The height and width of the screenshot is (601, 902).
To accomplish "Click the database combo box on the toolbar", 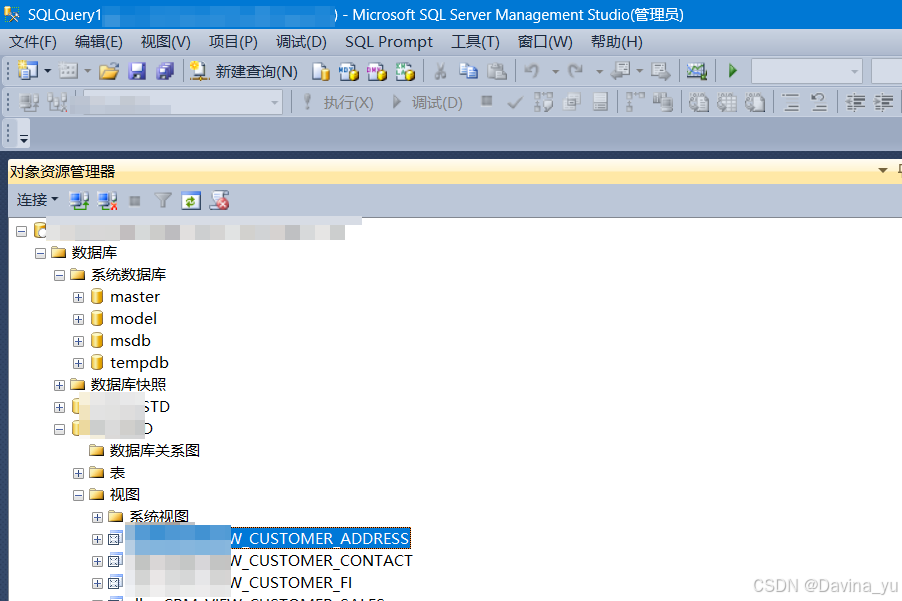I will [x=806, y=71].
